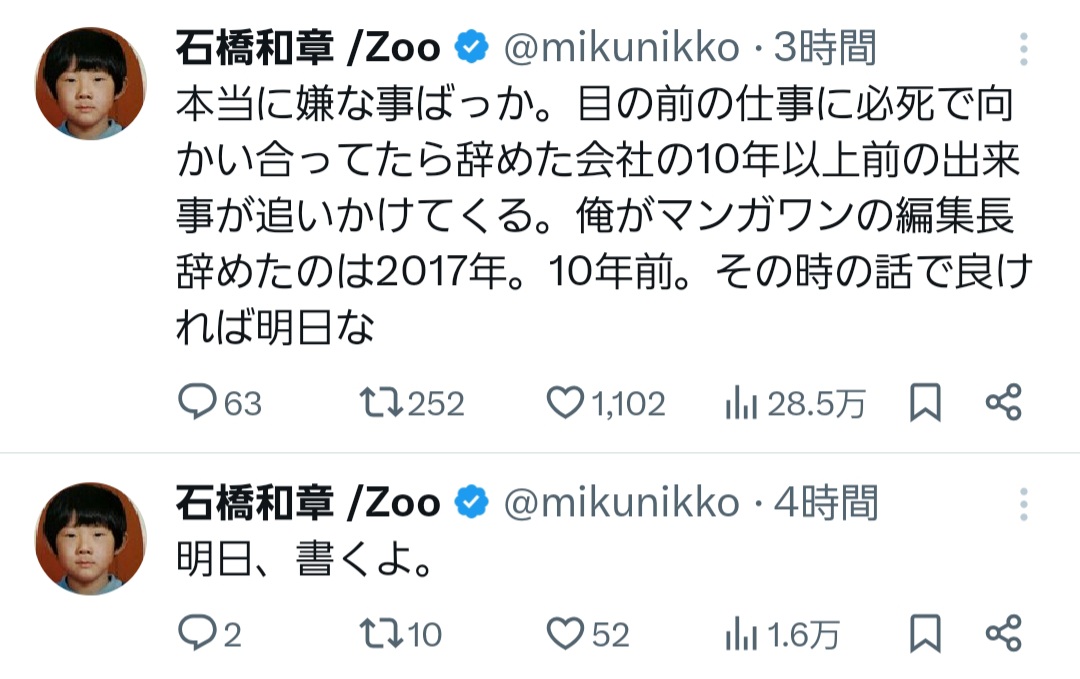Screen dimensions: 1080x679
Task: Open the second tweet's profile avatar
Action: [x=90, y=540]
